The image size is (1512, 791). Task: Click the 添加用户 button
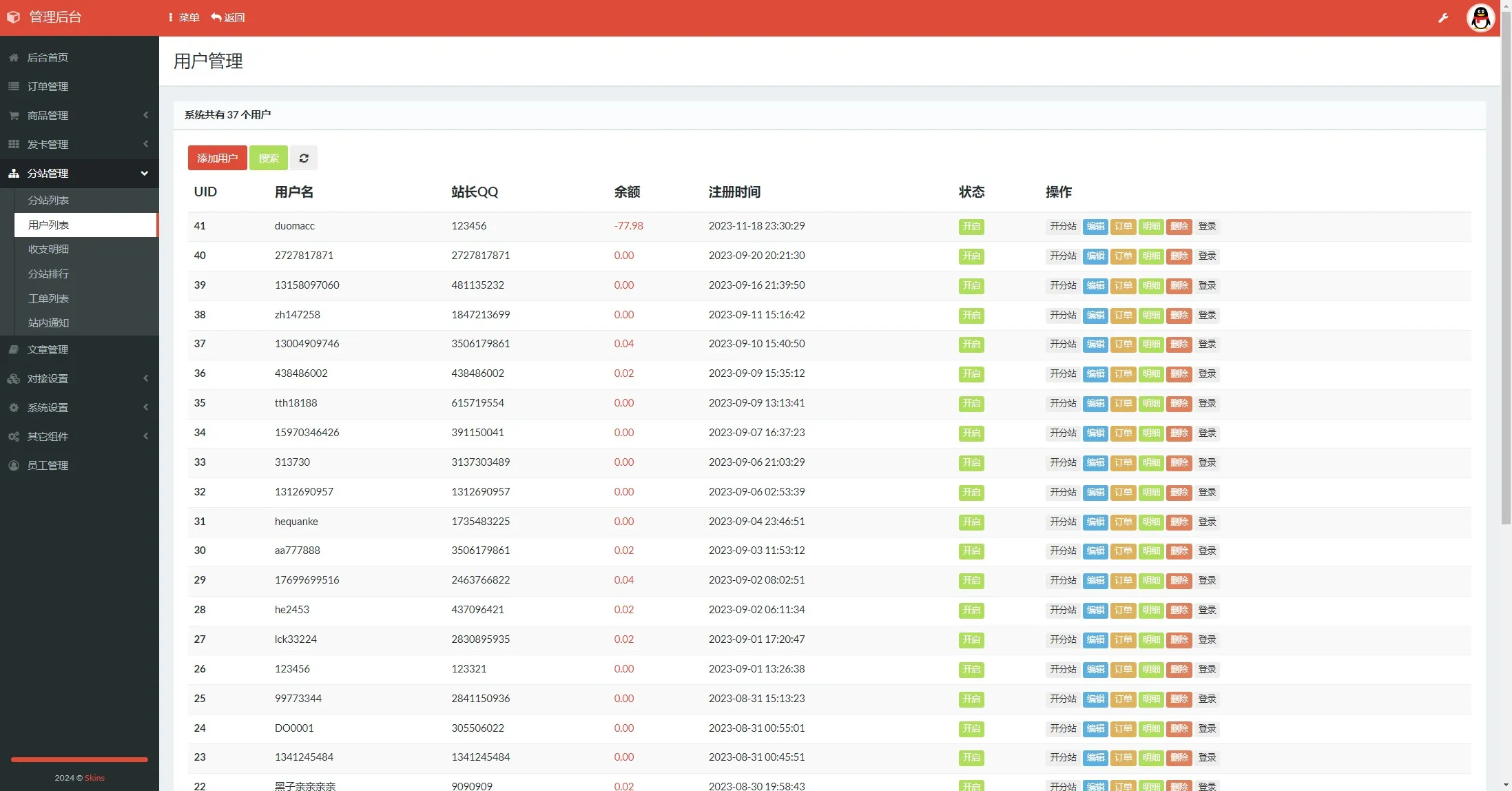click(217, 158)
